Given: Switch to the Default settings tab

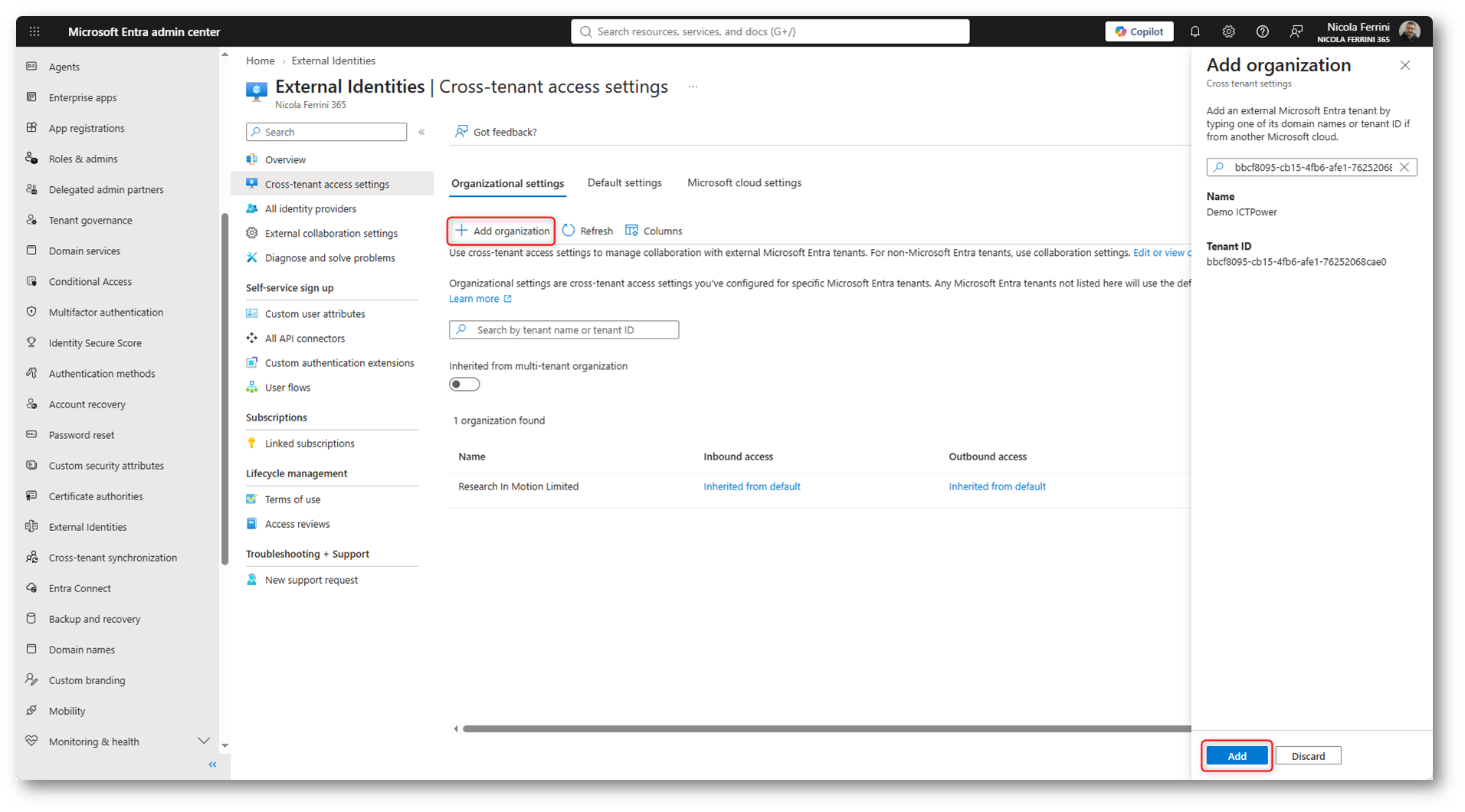Looking at the screenshot, I should 624,182.
